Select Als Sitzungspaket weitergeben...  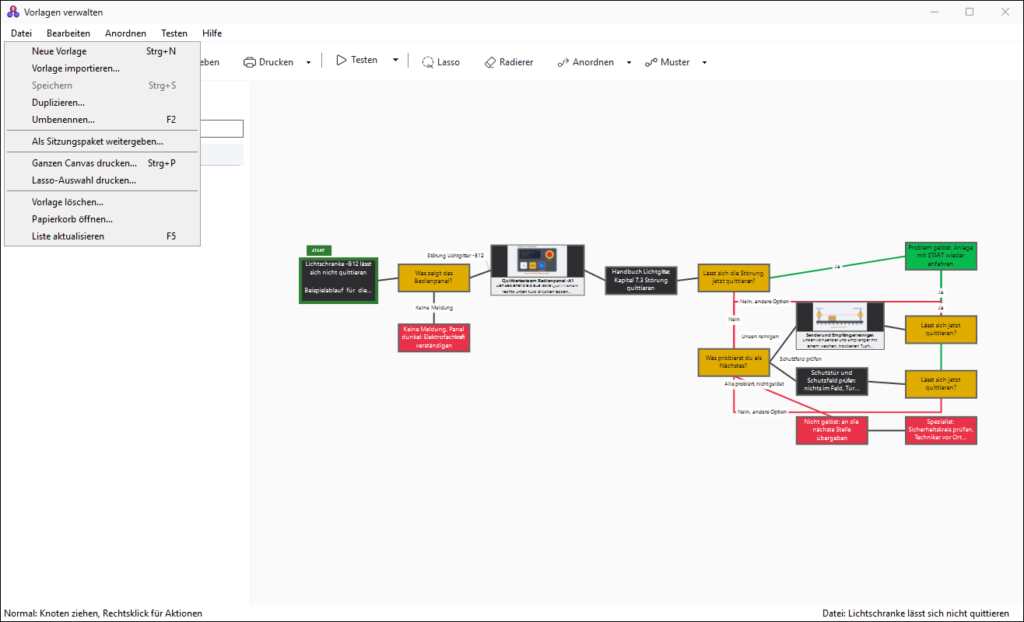(103, 141)
